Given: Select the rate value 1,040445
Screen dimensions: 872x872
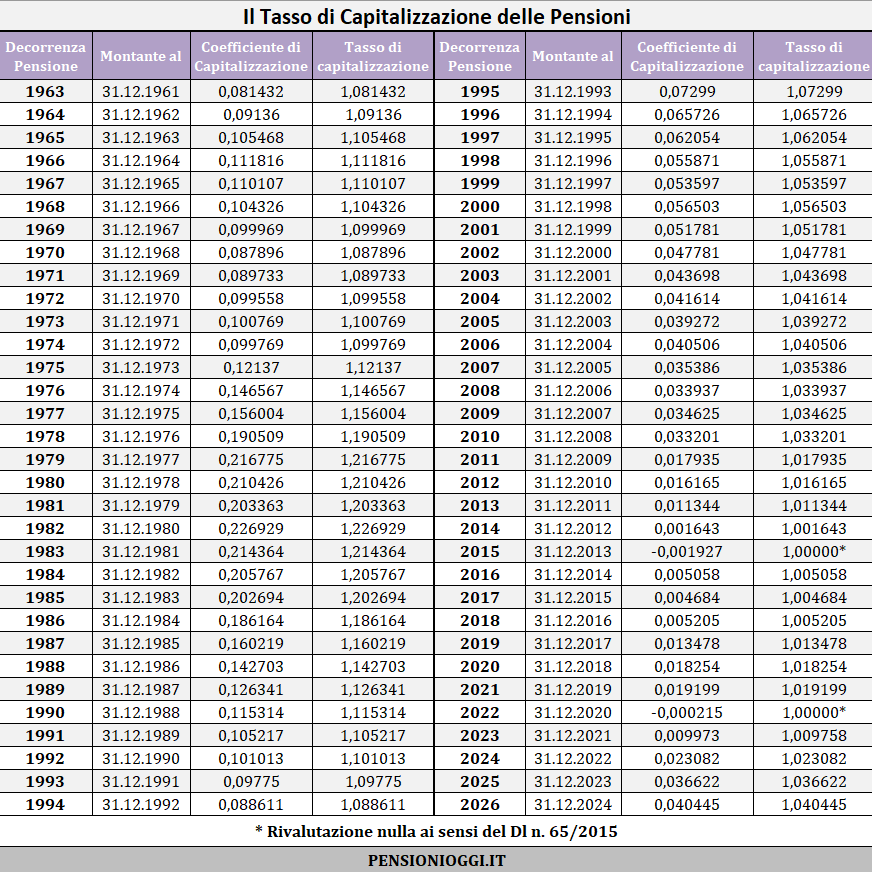Looking at the screenshot, I should pyautogui.click(x=813, y=805).
